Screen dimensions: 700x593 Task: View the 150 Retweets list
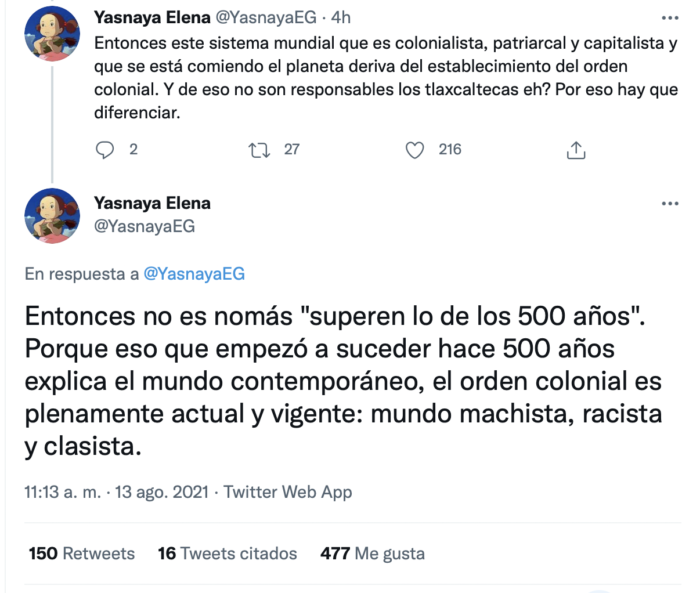tap(82, 553)
